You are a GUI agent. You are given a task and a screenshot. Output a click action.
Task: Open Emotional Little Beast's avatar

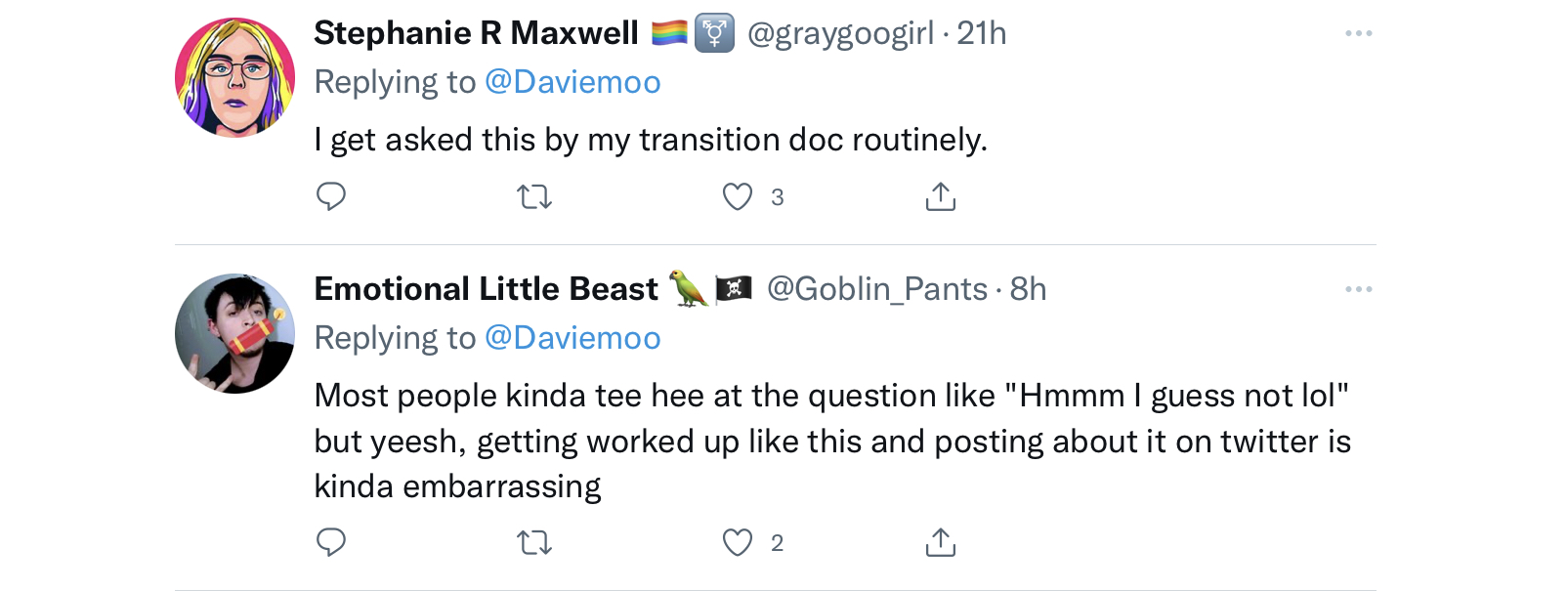234,333
